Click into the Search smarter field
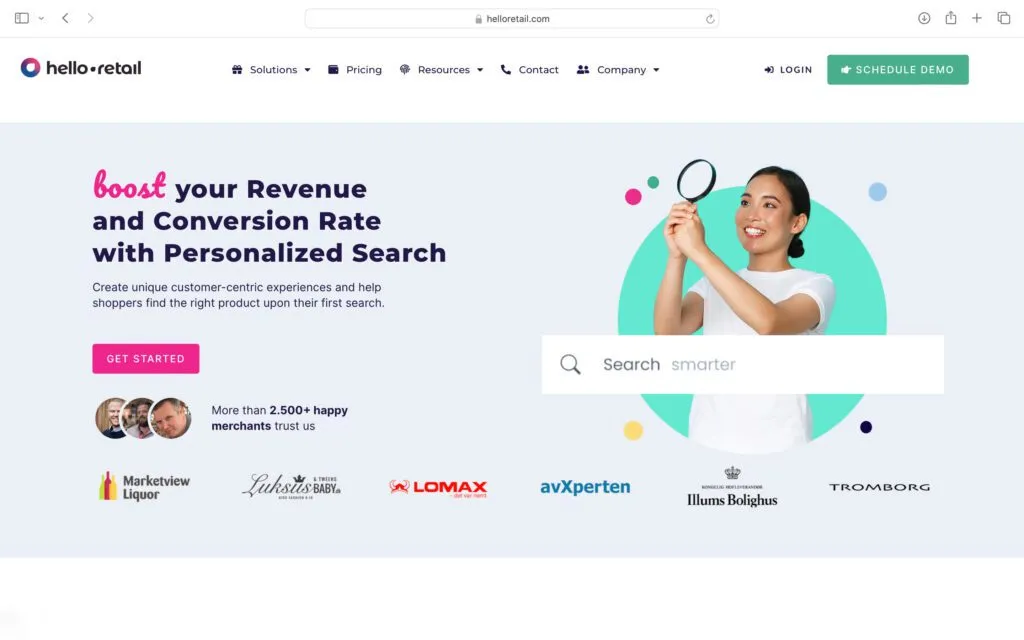This screenshot has width=1024, height=640. point(760,365)
